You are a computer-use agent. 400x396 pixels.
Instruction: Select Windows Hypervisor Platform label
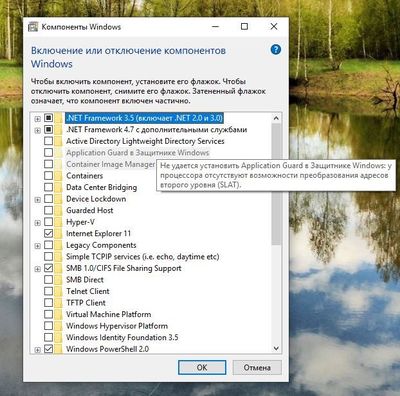coord(117,326)
